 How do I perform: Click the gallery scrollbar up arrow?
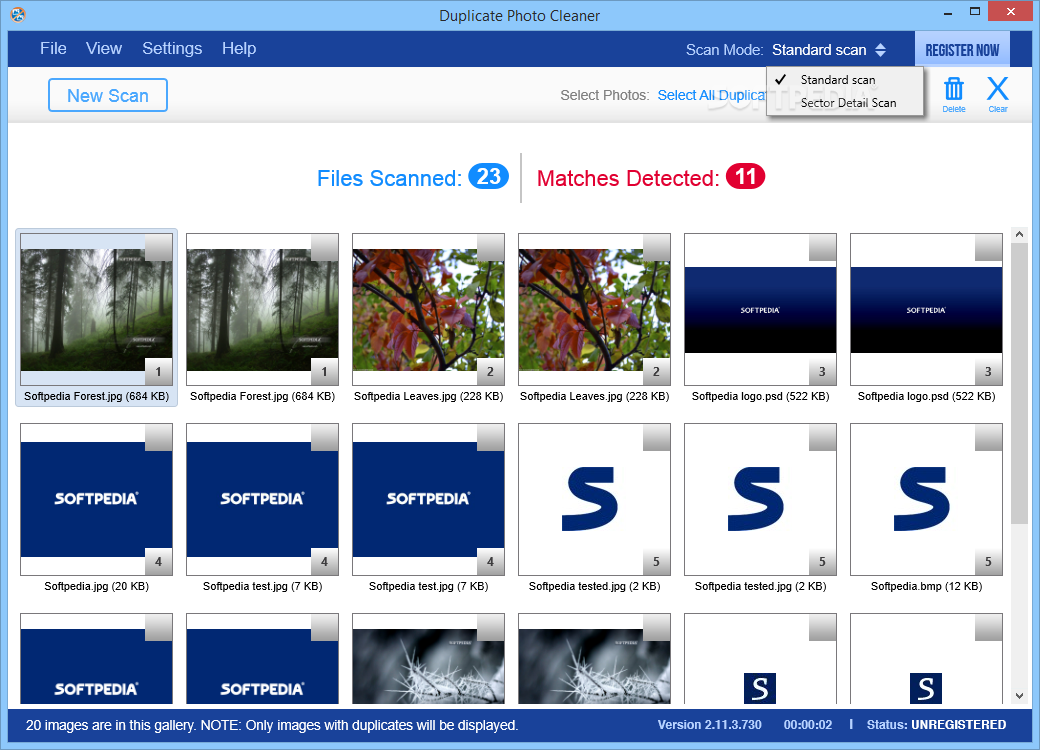click(1019, 234)
